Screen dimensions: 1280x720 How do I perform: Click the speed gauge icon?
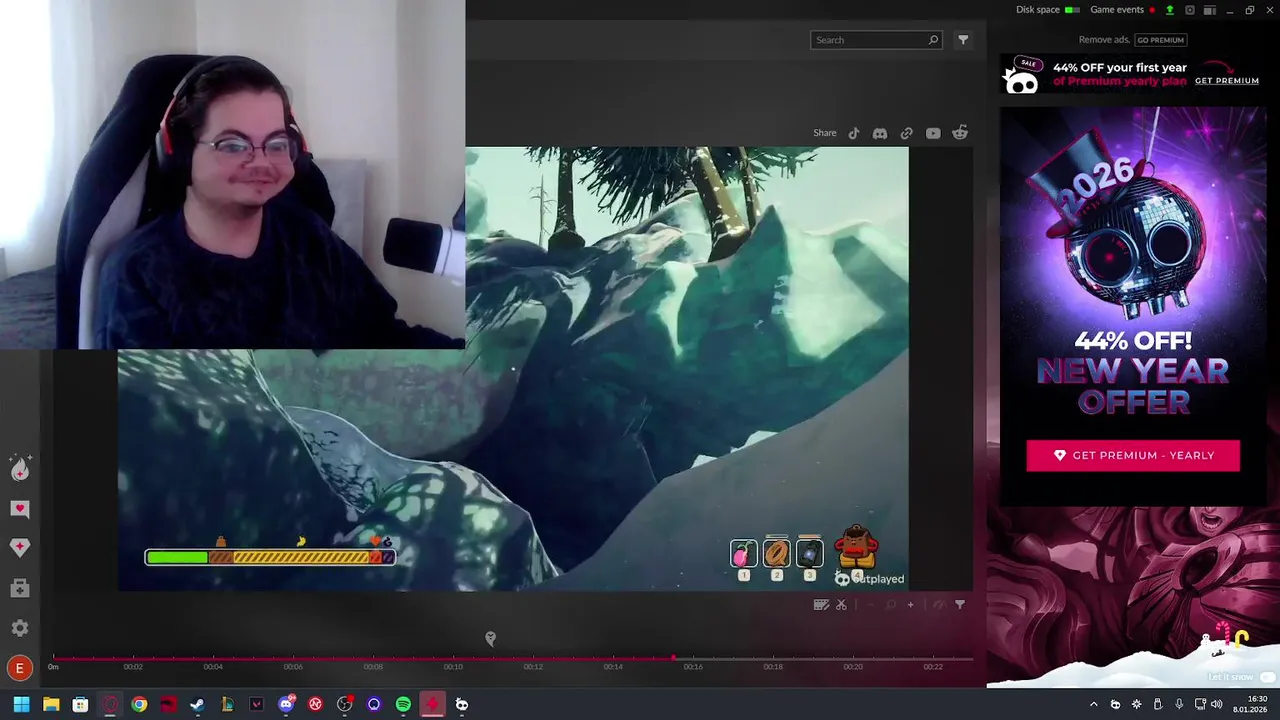pos(938,604)
